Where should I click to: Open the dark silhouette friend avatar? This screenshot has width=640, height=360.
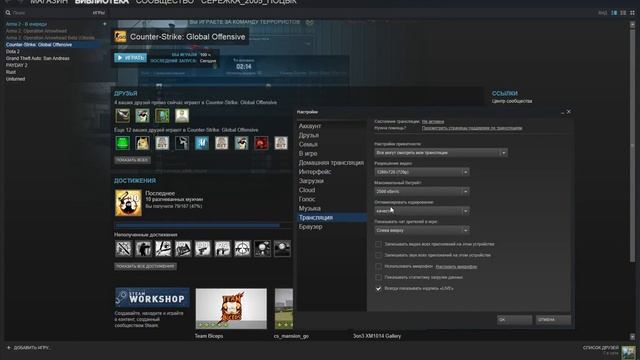click(x=182, y=143)
